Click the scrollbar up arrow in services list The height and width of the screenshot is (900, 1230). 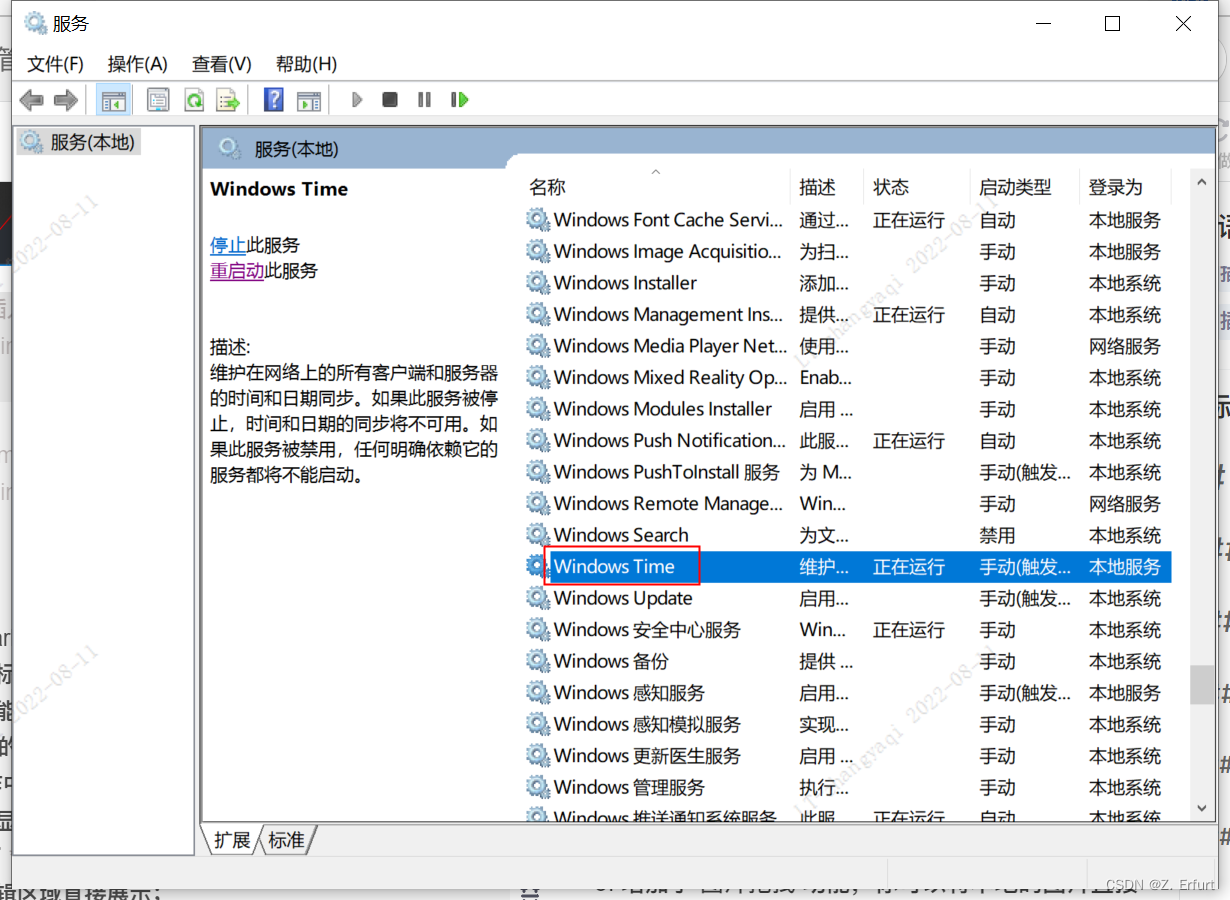pos(1201,181)
